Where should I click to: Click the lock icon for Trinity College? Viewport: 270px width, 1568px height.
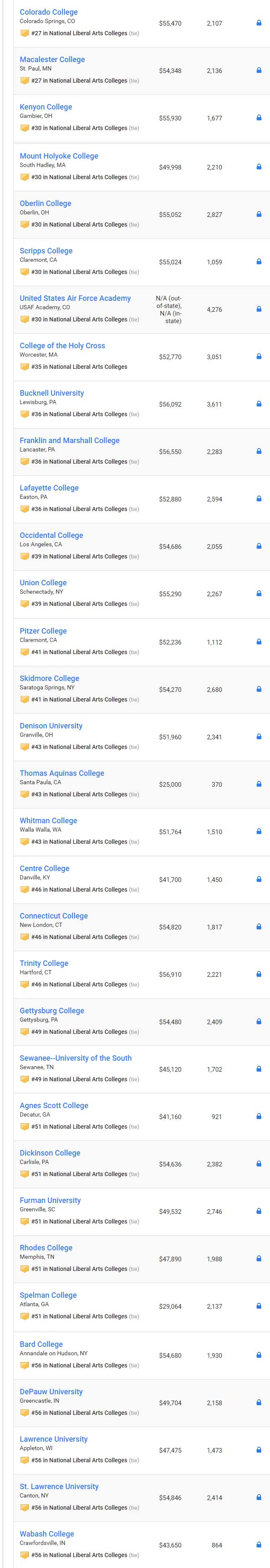point(259,975)
